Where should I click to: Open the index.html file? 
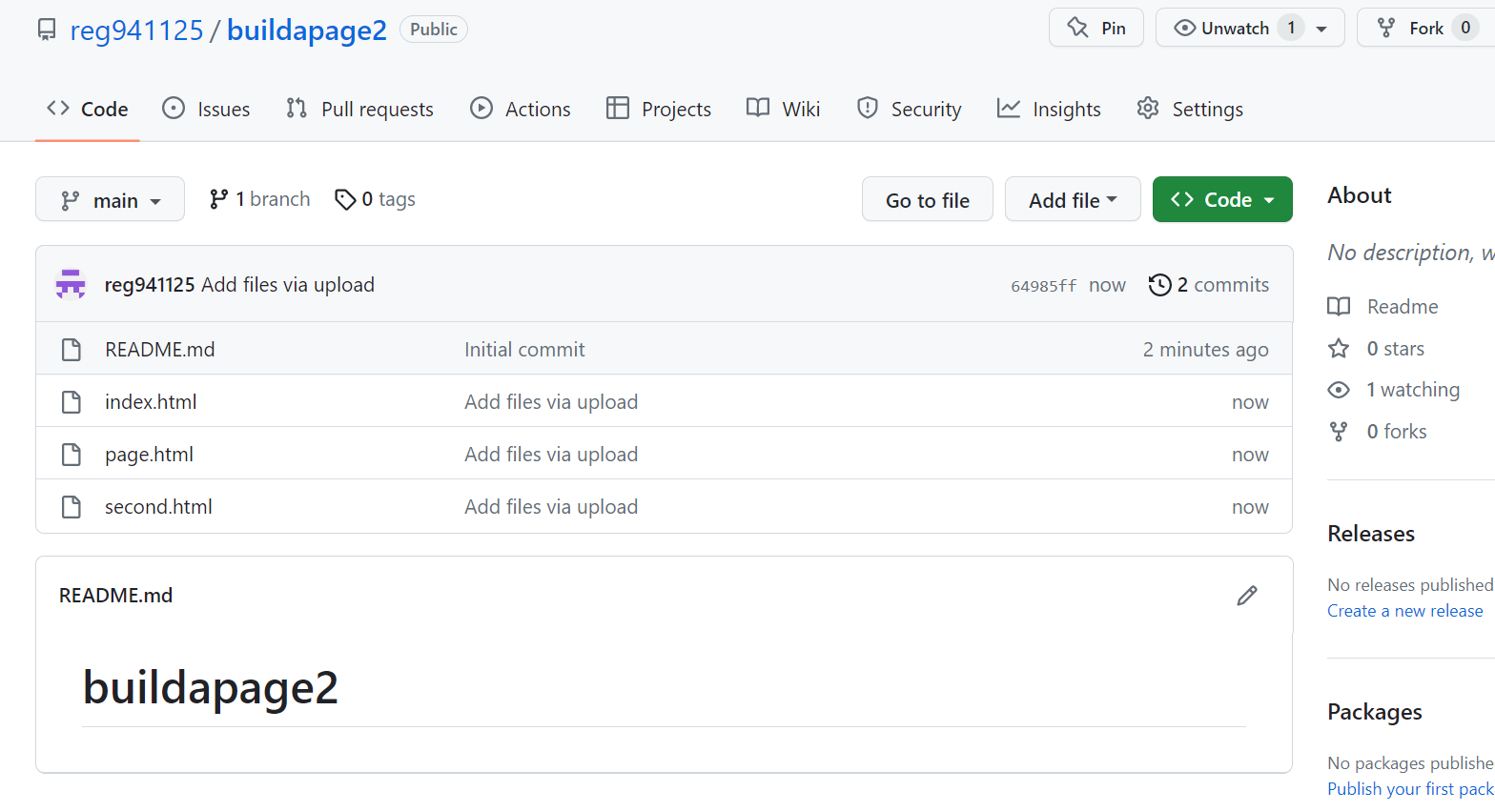coord(151,402)
